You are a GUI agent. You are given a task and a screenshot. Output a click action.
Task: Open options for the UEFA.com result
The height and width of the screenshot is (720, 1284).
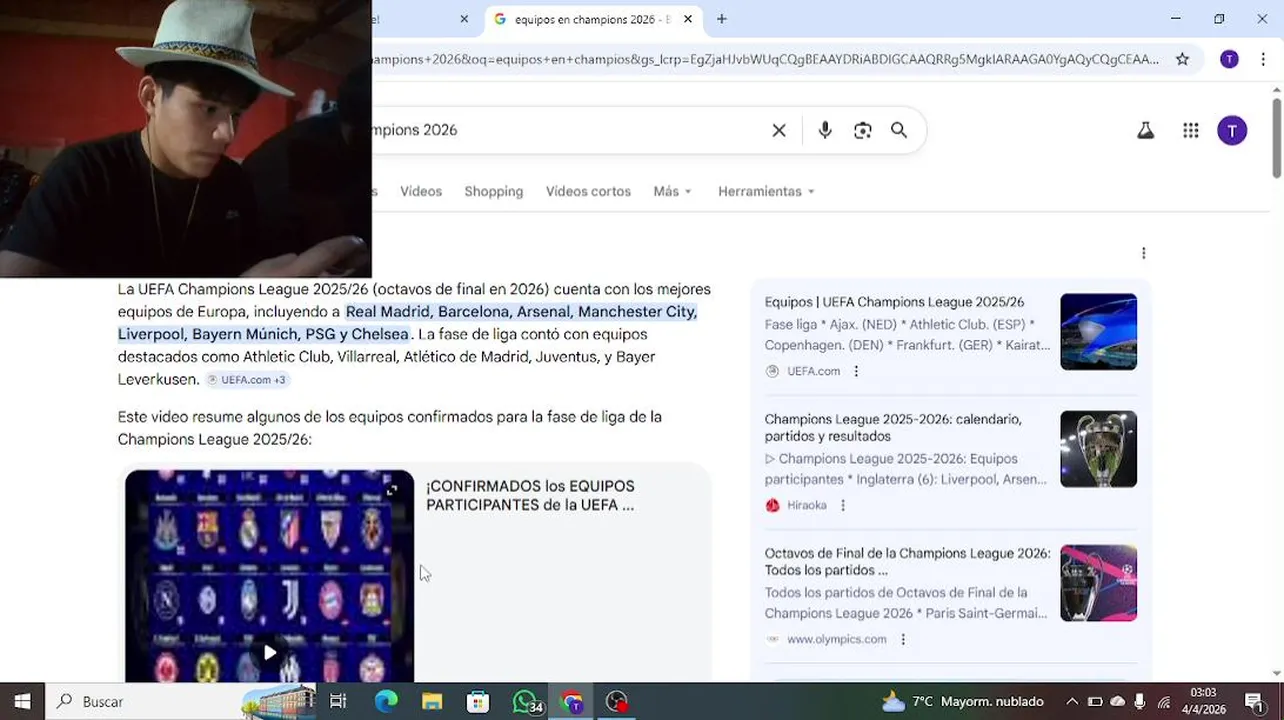tap(856, 371)
